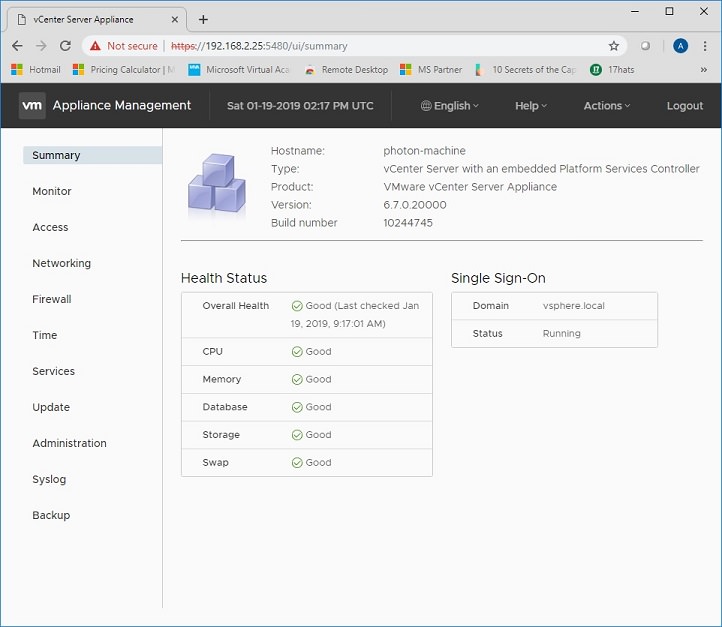The image size is (722, 627).
Task: Click the gray extension icon beside the star
Action: point(646,46)
